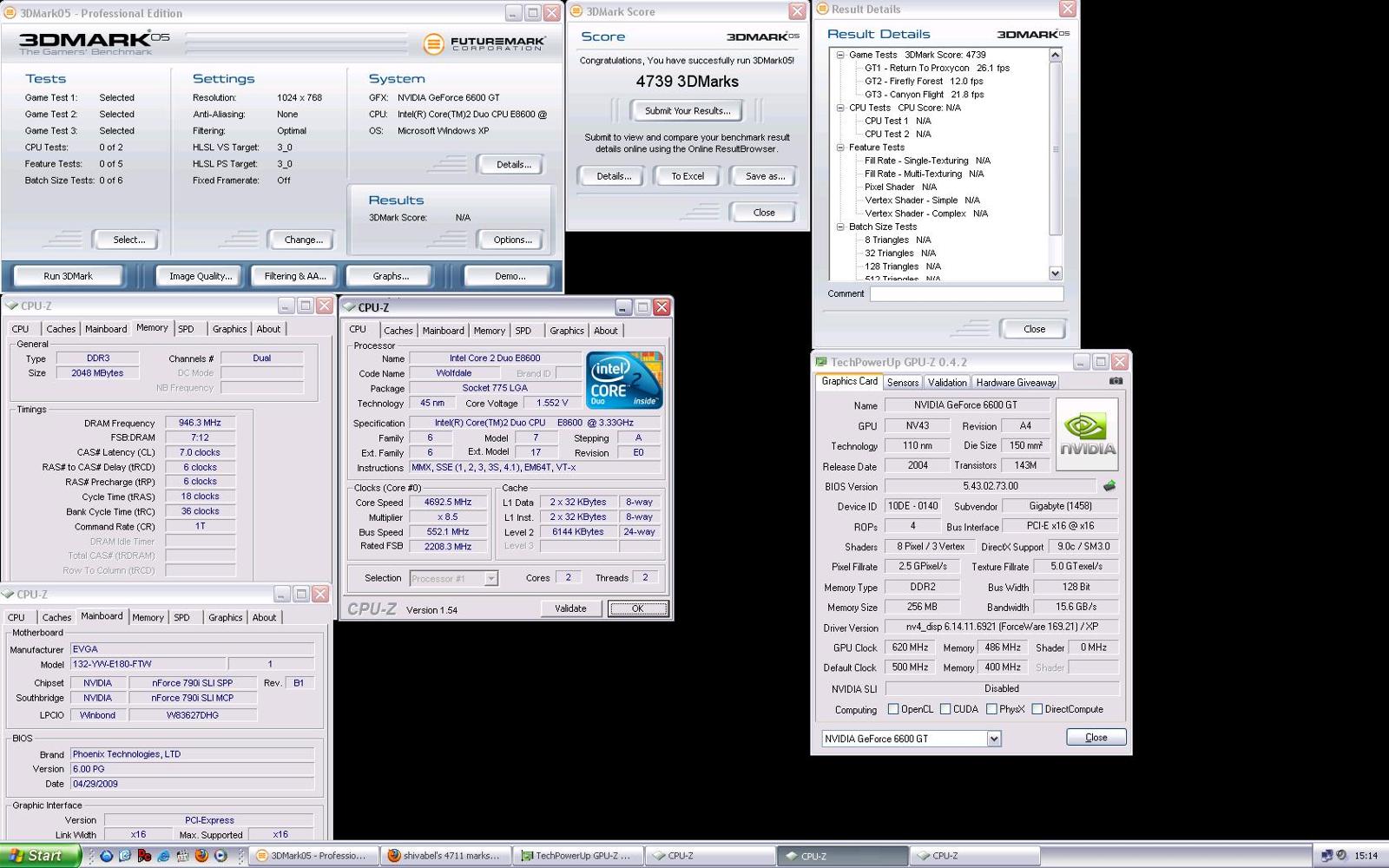Open the Hardware Giveaway tab in GPU-Z
Image resolution: width=1389 pixels, height=868 pixels.
1016,383
